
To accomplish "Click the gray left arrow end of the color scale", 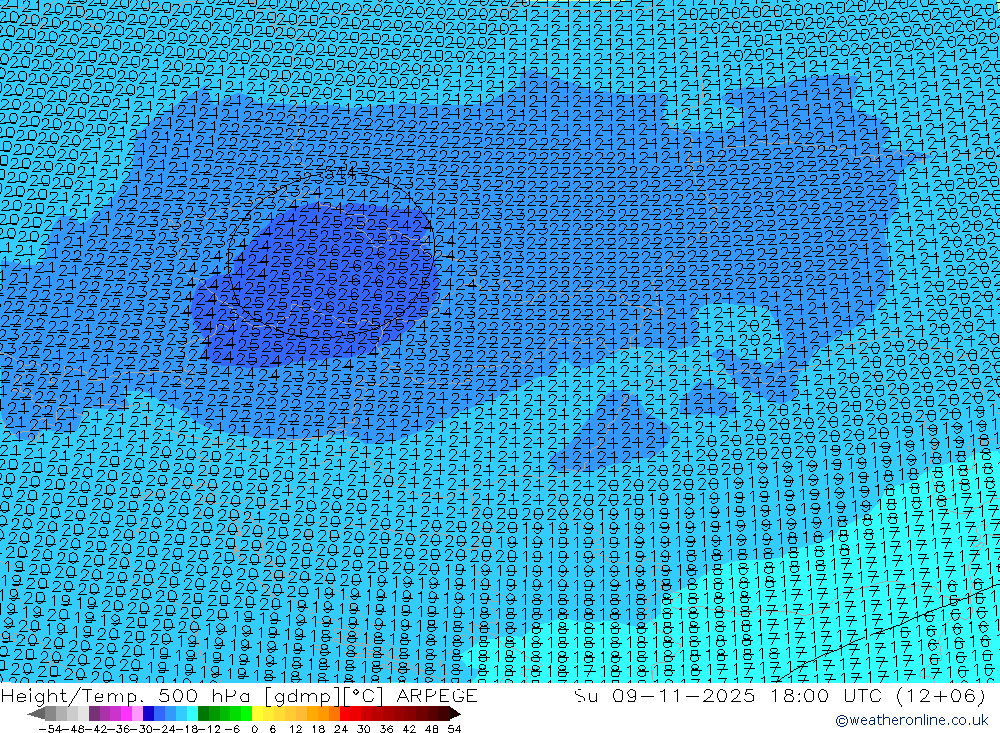I will click(x=36, y=714).
